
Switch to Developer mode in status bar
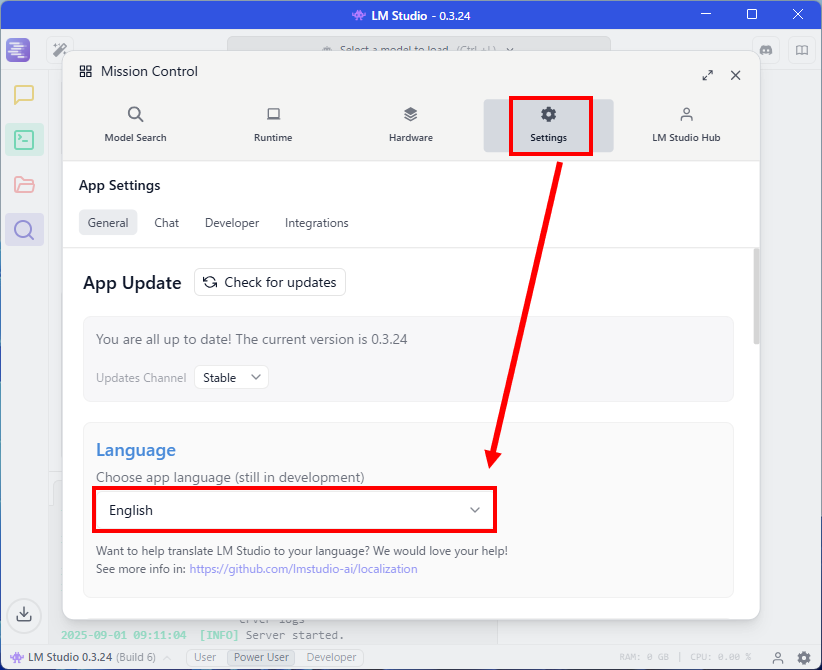click(x=331, y=657)
